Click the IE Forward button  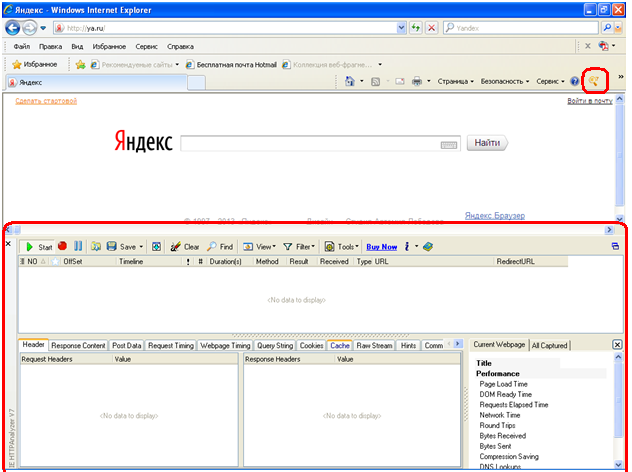click(29, 28)
